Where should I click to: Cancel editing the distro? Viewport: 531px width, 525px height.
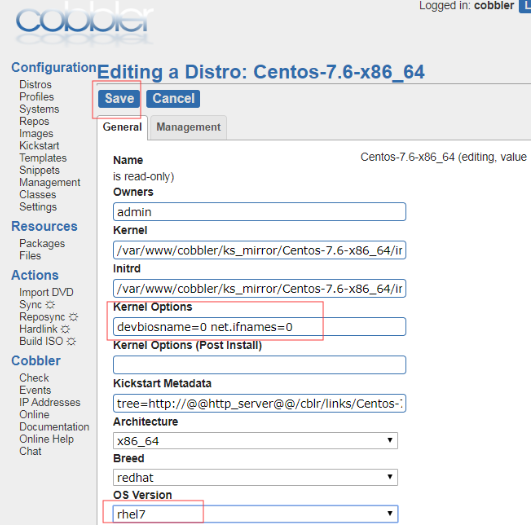point(173,99)
